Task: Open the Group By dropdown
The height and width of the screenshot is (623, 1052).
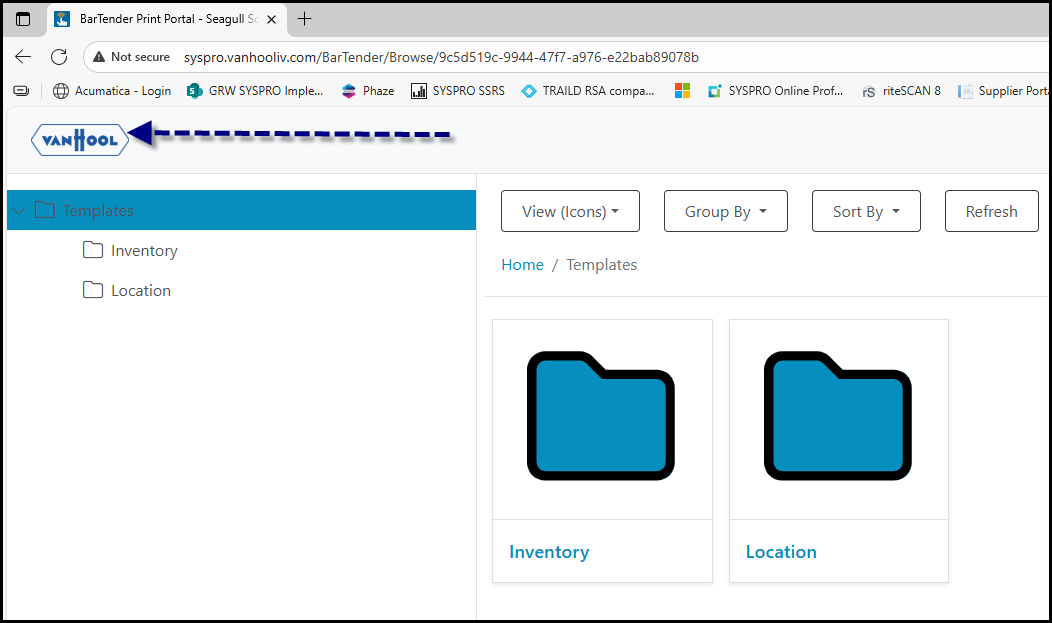Action: tap(725, 211)
